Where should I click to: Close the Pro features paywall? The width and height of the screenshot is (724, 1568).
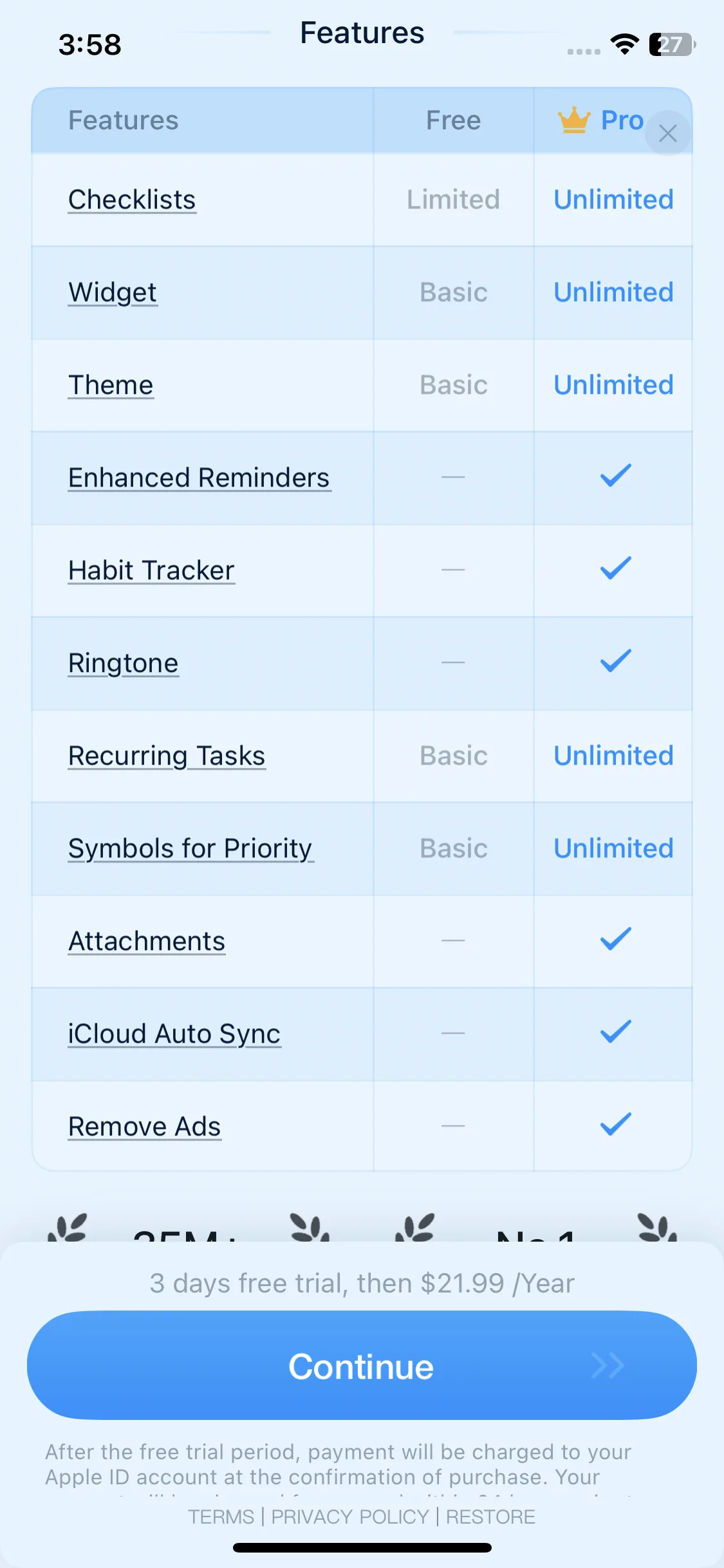click(x=668, y=133)
